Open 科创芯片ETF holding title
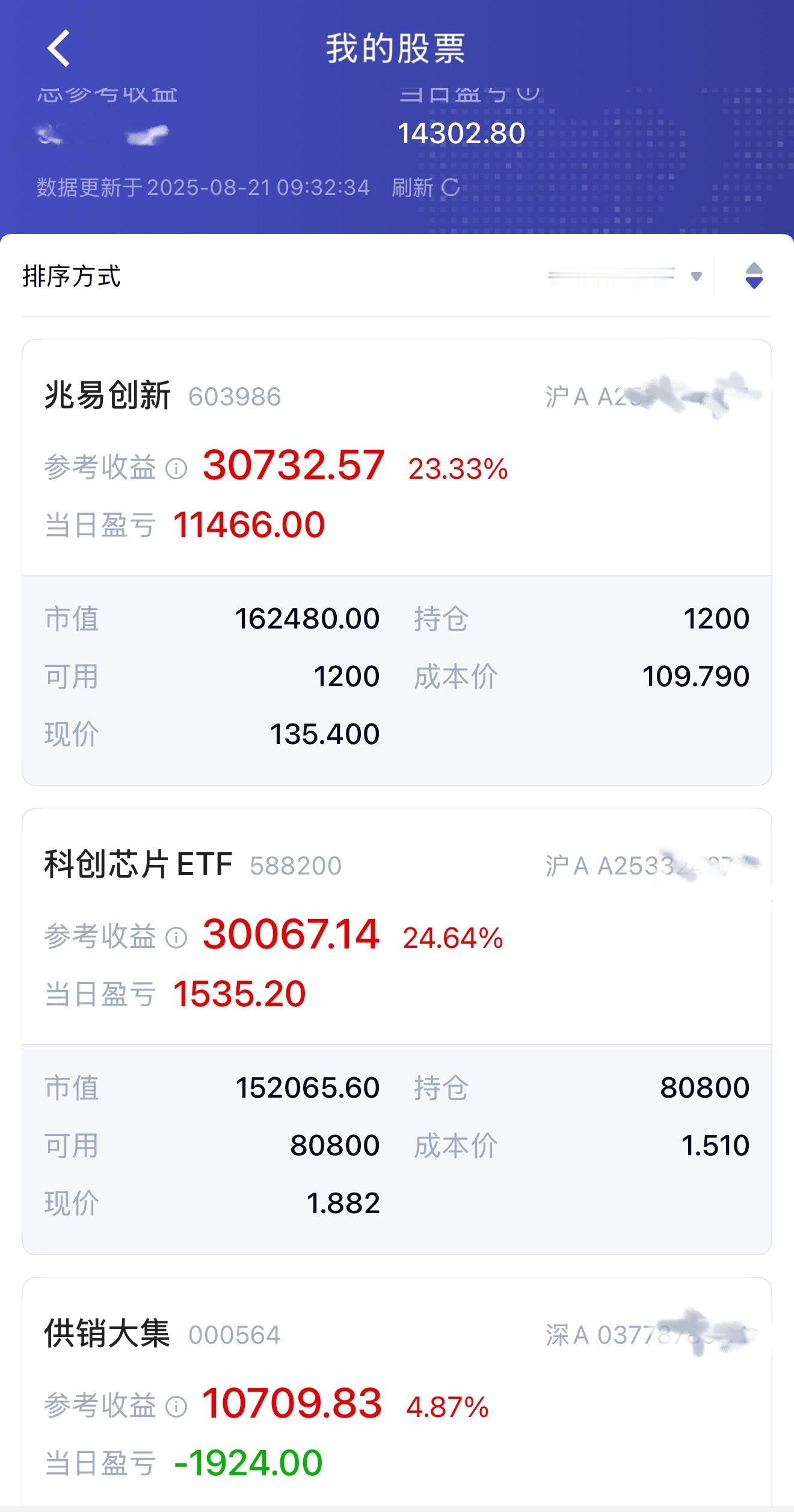The height and width of the screenshot is (1512, 794). (x=138, y=865)
